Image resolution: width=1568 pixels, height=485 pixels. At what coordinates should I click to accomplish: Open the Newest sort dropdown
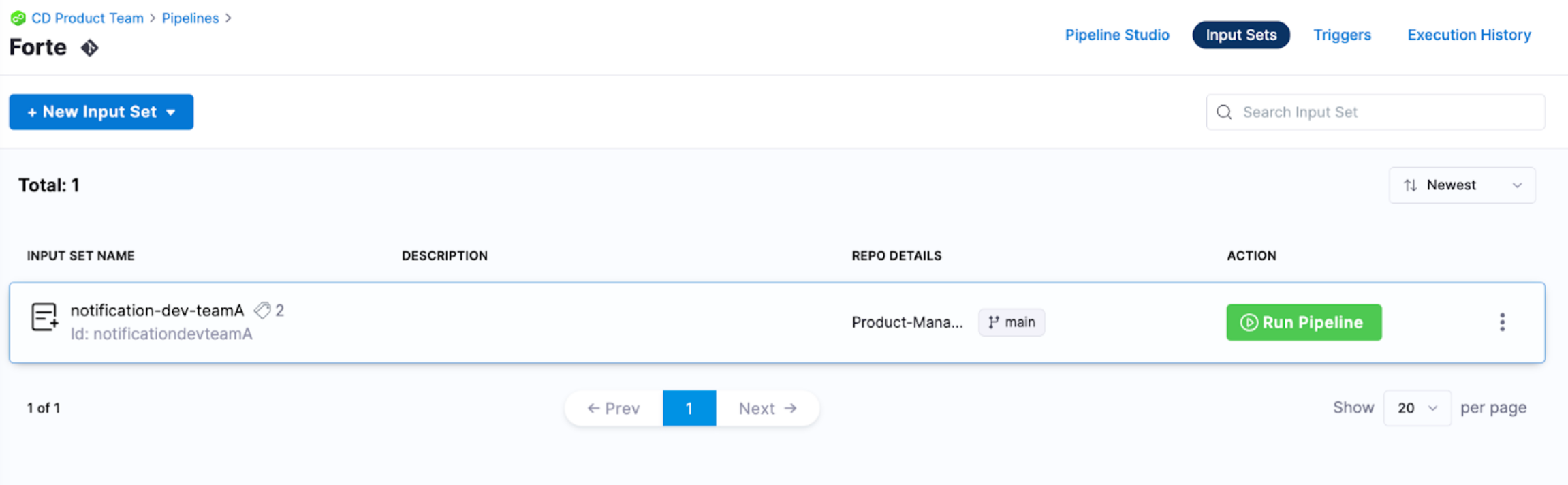coord(1462,185)
